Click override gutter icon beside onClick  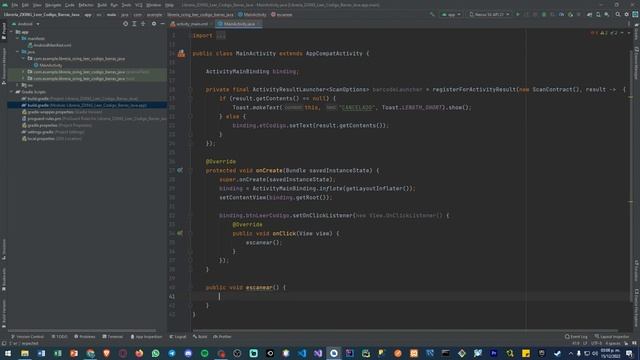180,233
